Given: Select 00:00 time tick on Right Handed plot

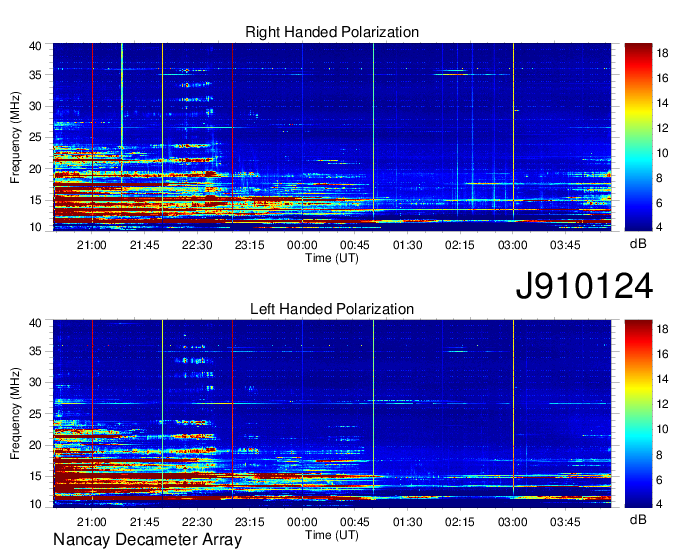Looking at the screenshot, I should coord(302,245).
